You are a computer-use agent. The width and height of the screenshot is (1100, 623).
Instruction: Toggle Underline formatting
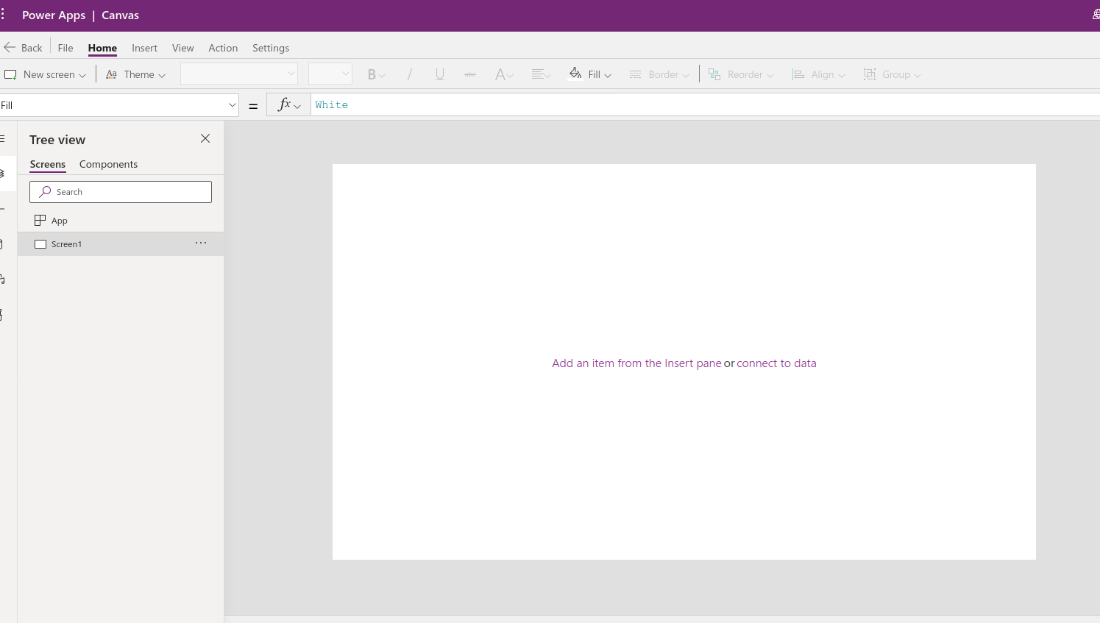[x=440, y=74]
